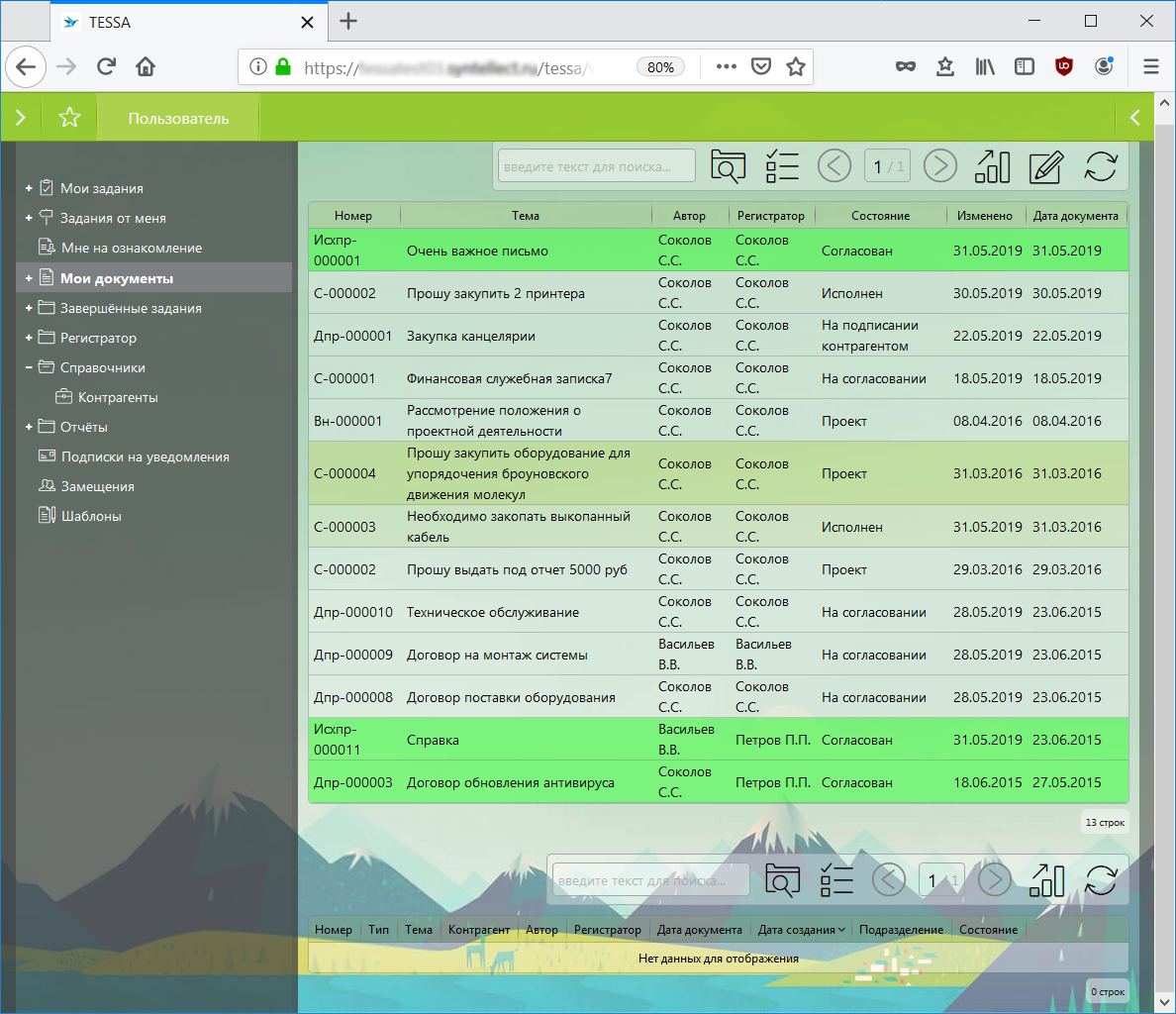The height and width of the screenshot is (1014, 1176).
Task: Refresh the bottom table view
Action: click(x=1100, y=880)
